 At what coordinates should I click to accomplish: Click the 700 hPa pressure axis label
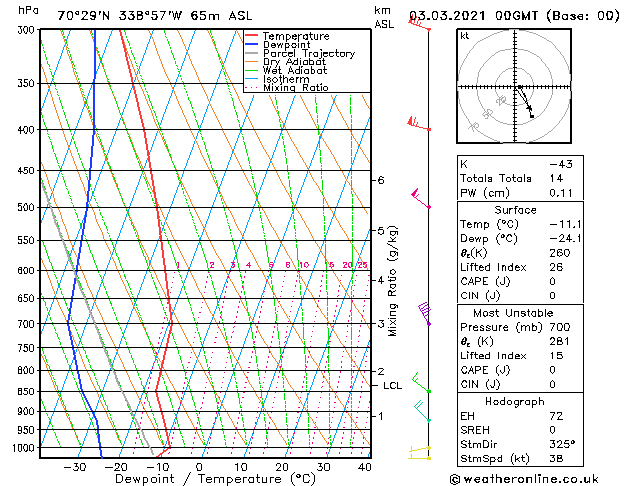[x=26, y=324]
